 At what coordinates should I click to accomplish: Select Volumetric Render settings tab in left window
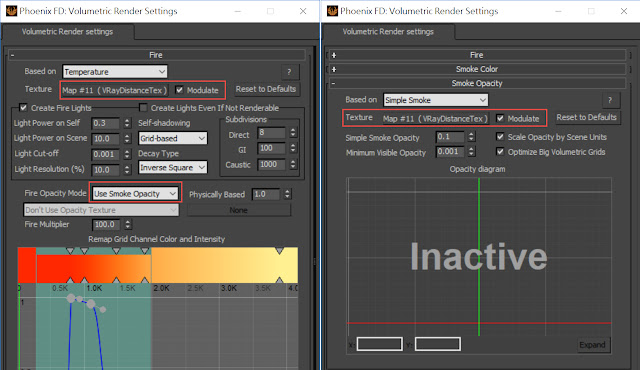tap(67, 32)
